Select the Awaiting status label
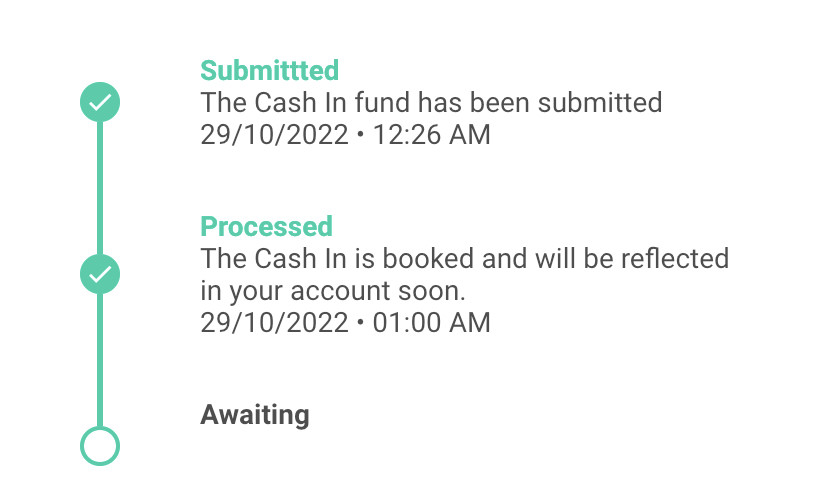This screenshot has height=496, width=828. point(255,415)
